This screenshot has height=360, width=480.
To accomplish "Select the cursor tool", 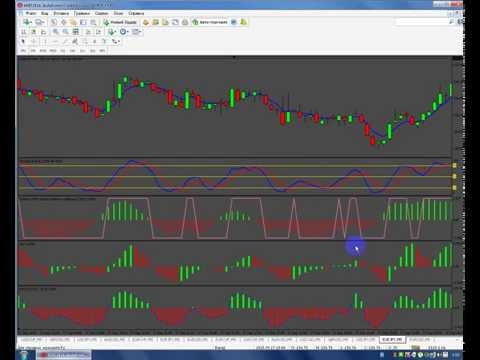I will [23, 41].
